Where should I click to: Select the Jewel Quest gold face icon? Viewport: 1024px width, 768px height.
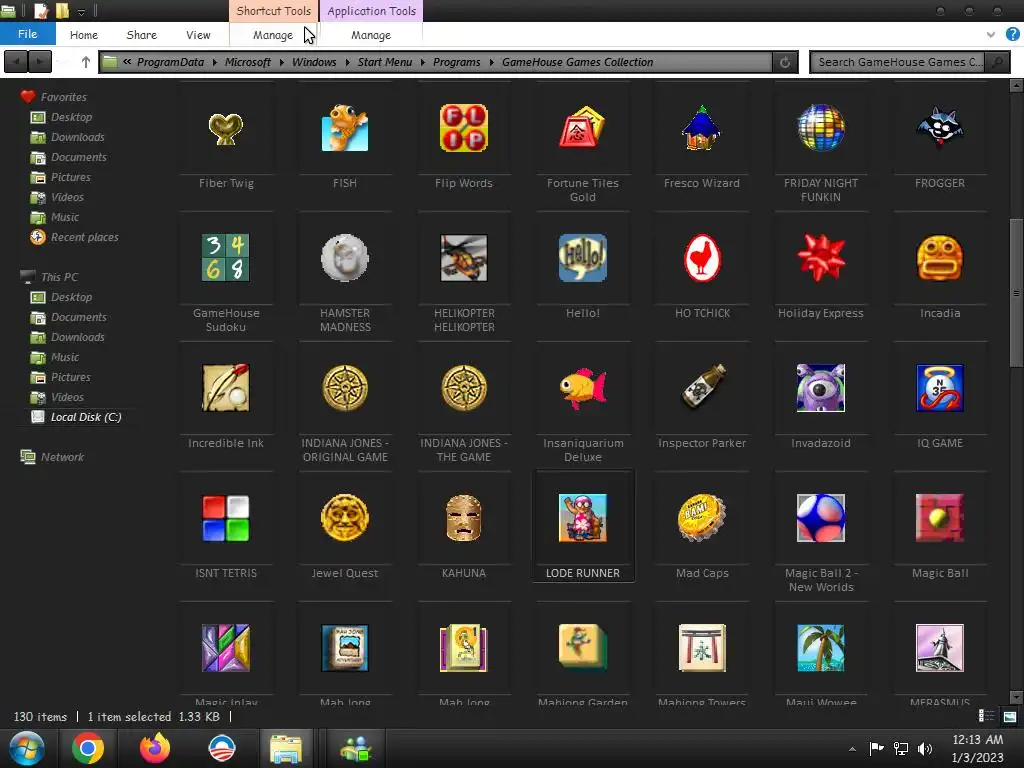[x=345, y=518]
